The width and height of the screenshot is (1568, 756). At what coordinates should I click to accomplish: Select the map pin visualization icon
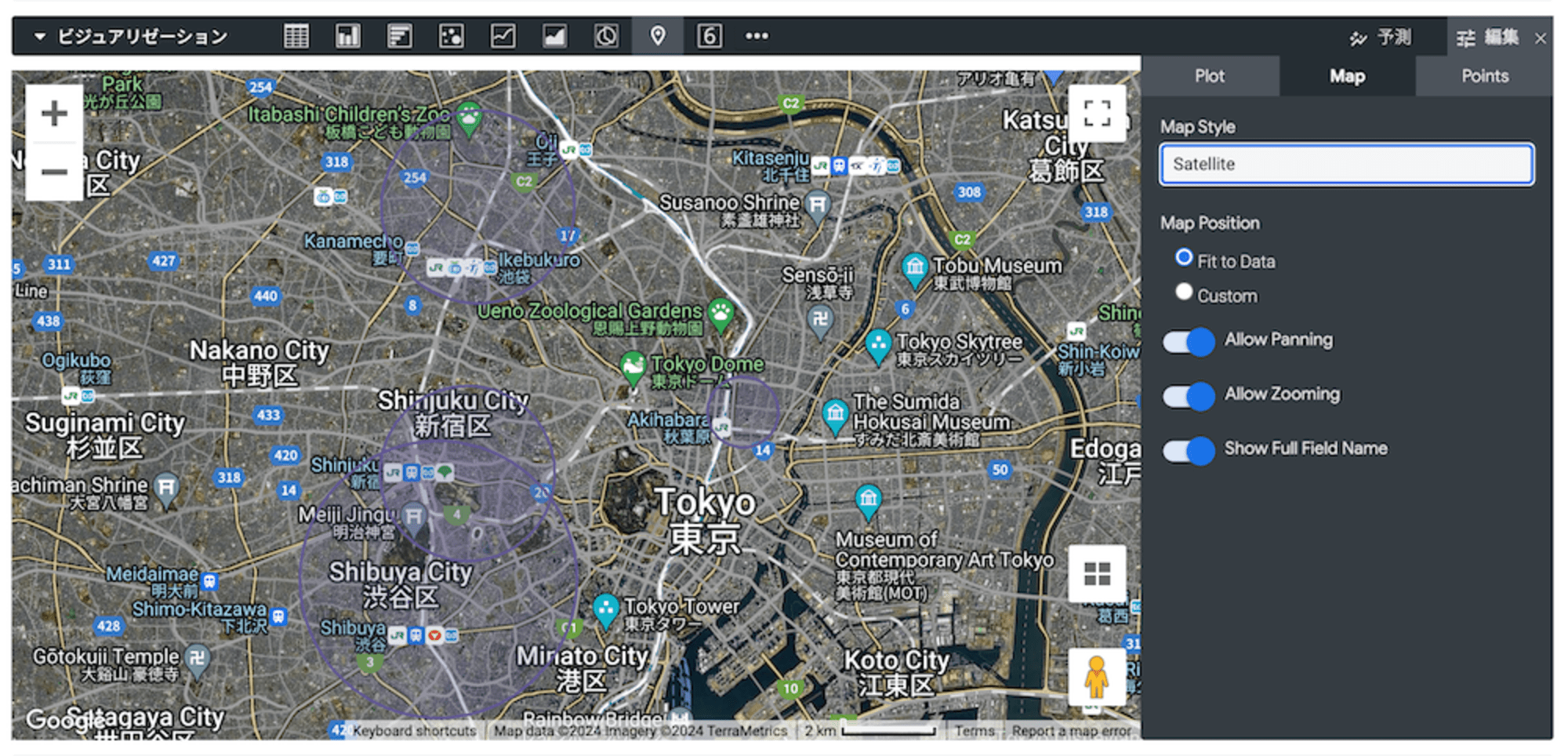coord(659,36)
